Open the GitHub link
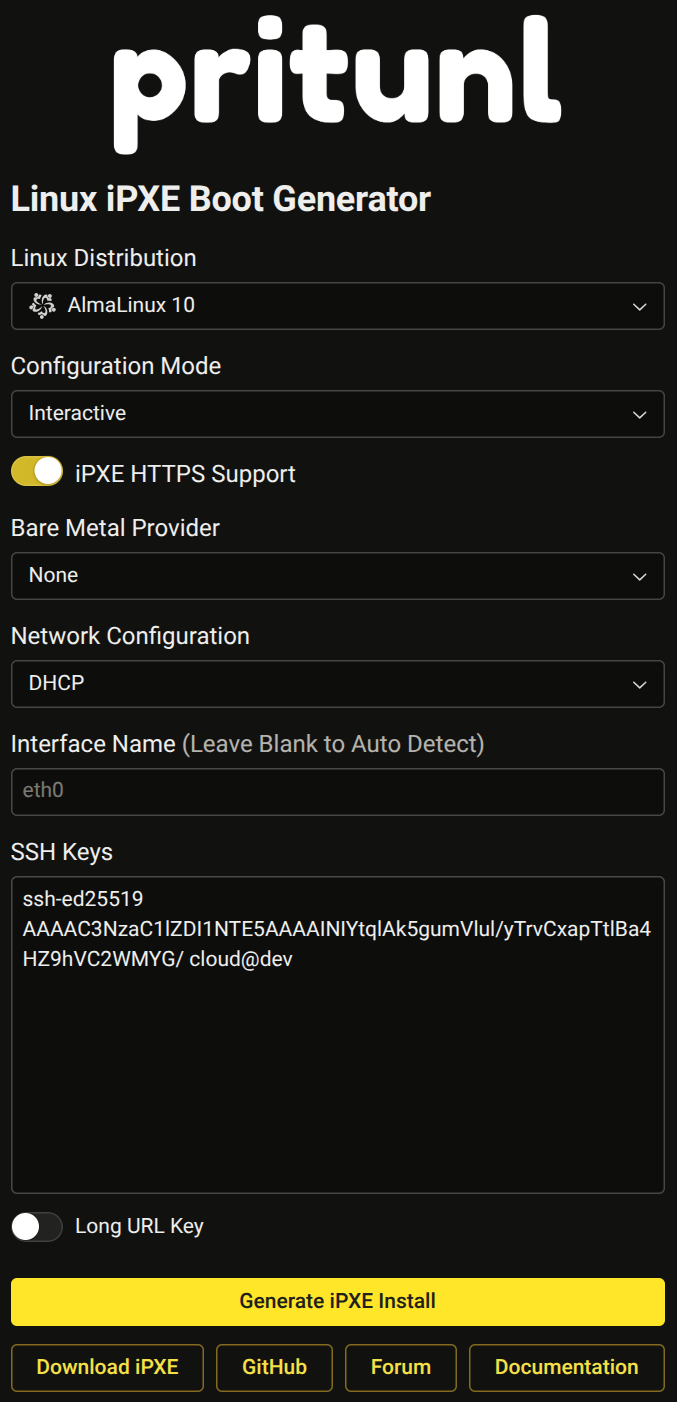 click(274, 1367)
